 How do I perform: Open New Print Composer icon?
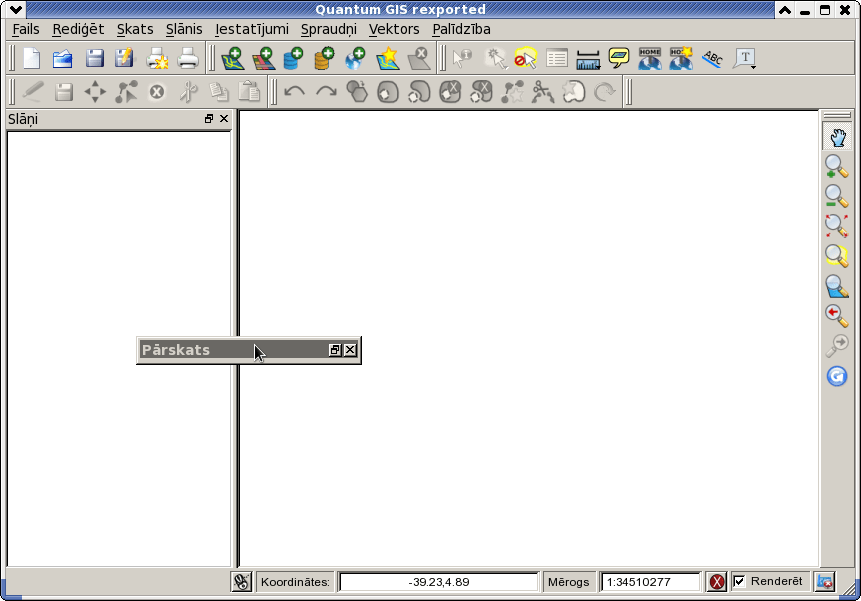(x=157, y=58)
